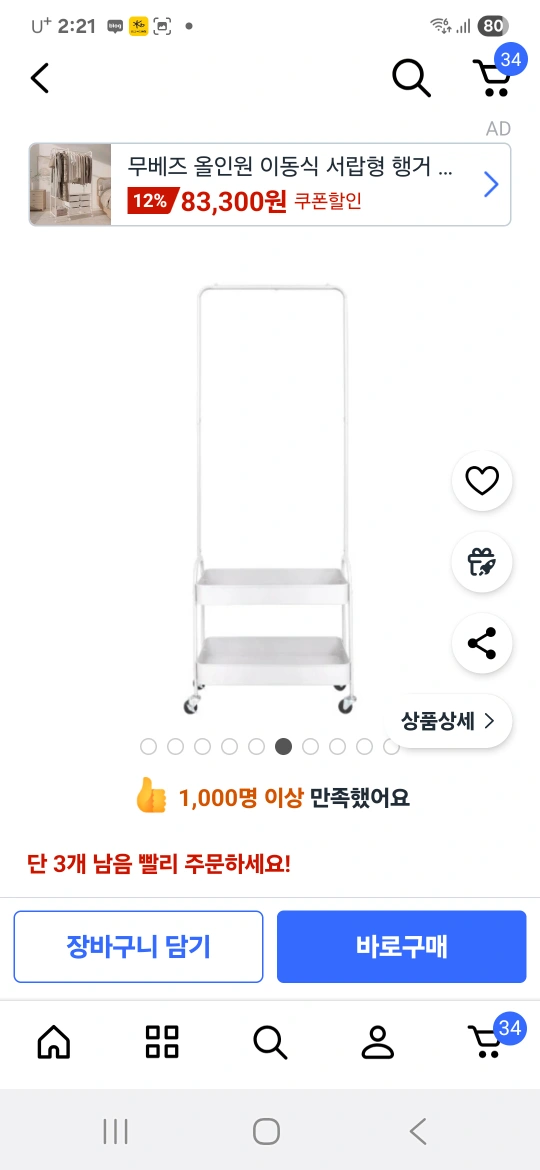Image resolution: width=540 pixels, height=1170 pixels.
Task: Tap the Android recent apps button
Action: [x=116, y=1131]
